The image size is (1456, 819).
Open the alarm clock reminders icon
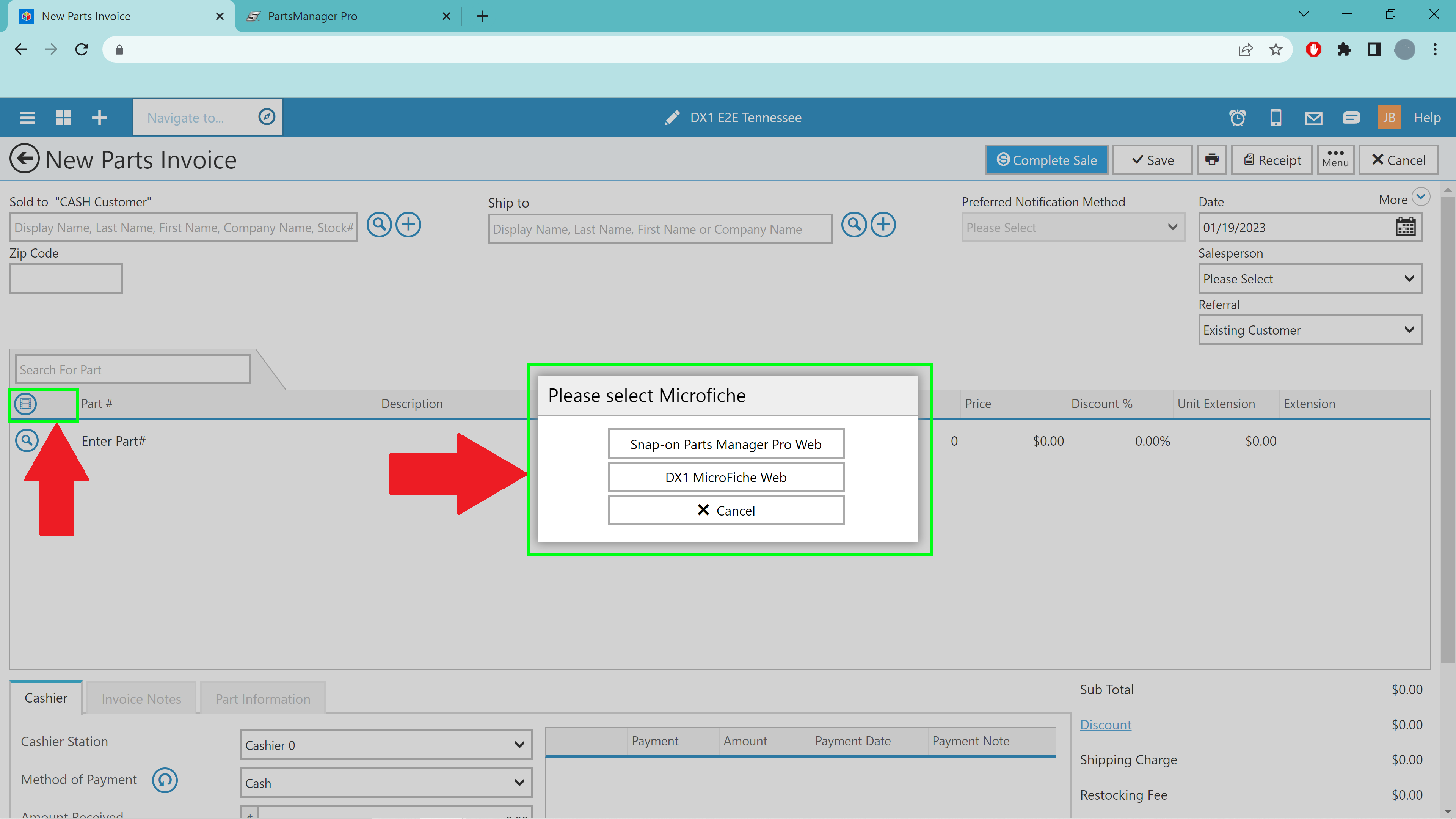(x=1237, y=118)
